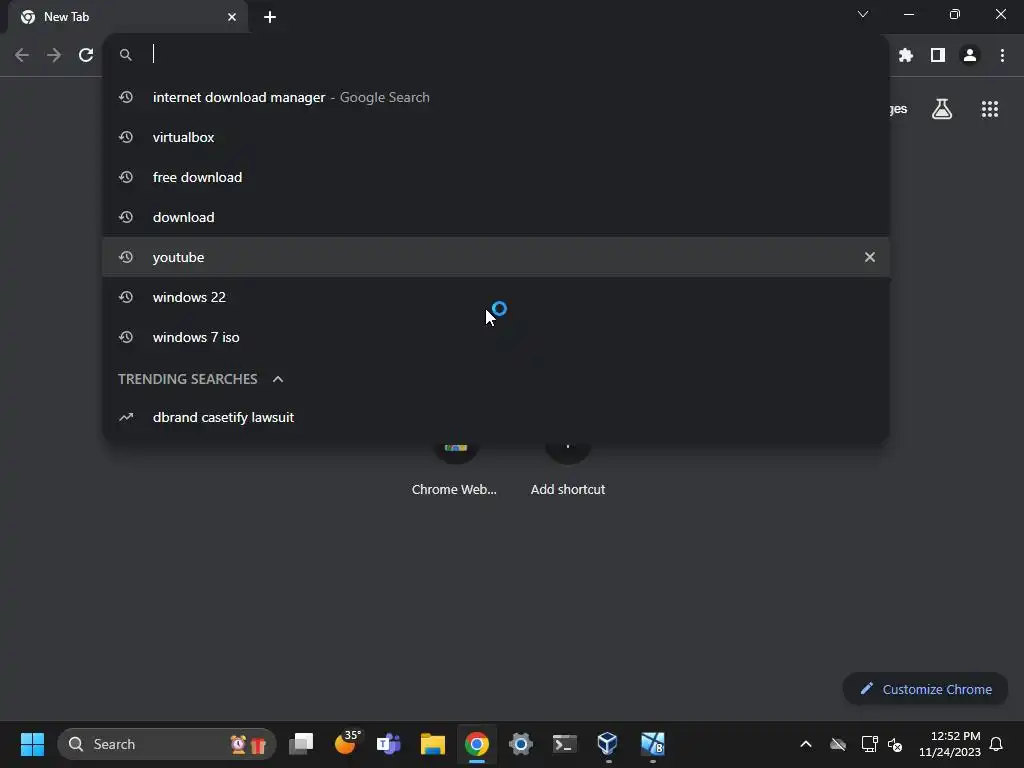Select the 'virtualbox' suggestion

tap(496, 137)
